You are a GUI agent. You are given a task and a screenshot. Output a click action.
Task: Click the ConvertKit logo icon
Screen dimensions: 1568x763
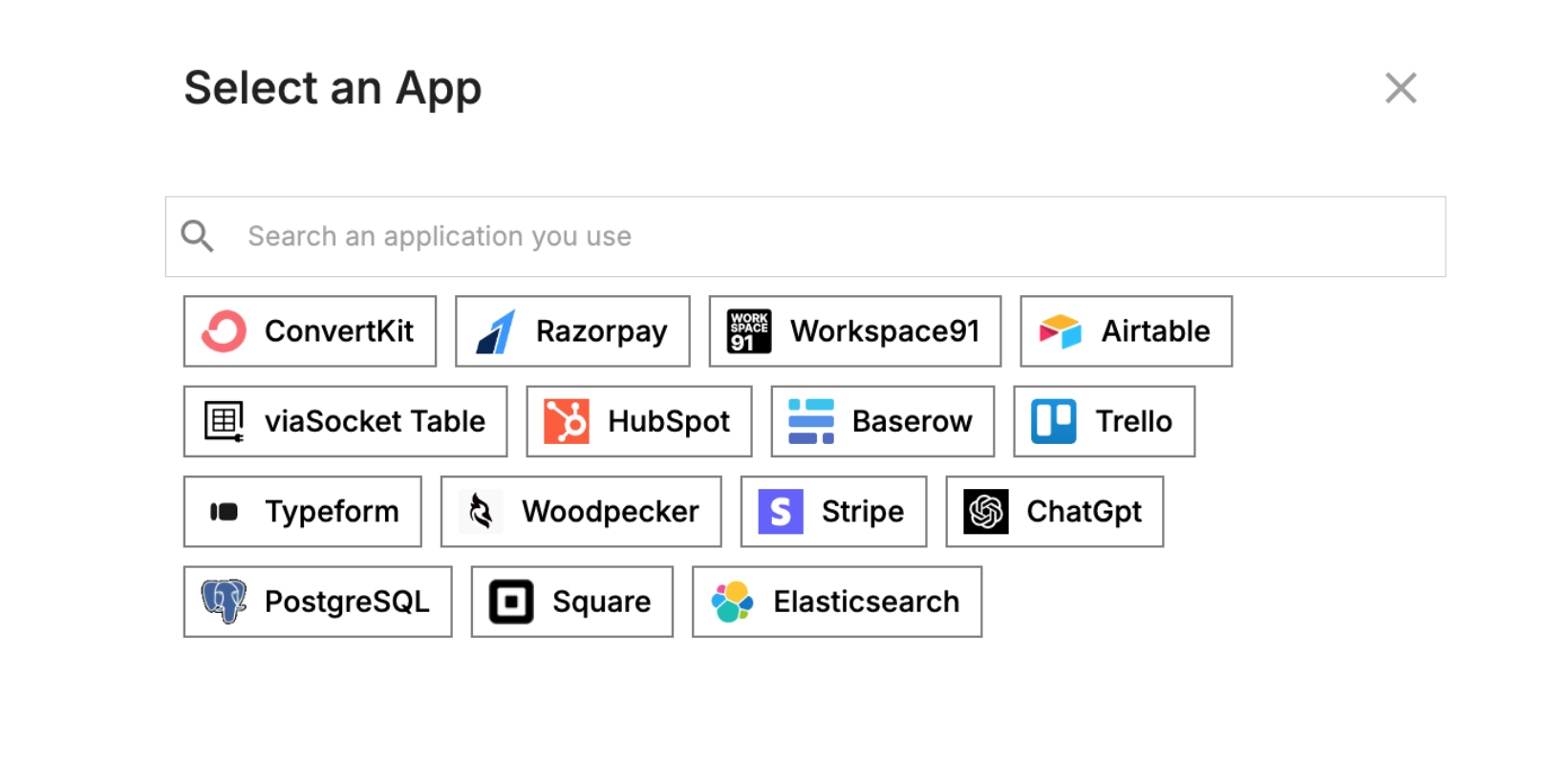224,331
